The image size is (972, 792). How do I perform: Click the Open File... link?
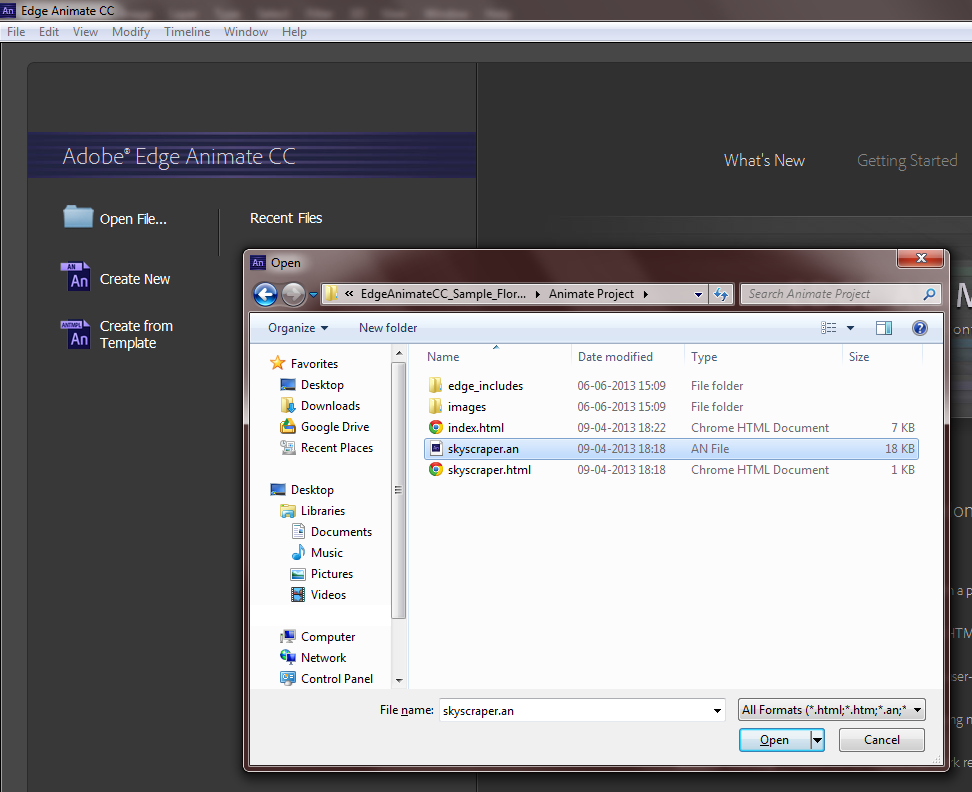pos(133,219)
